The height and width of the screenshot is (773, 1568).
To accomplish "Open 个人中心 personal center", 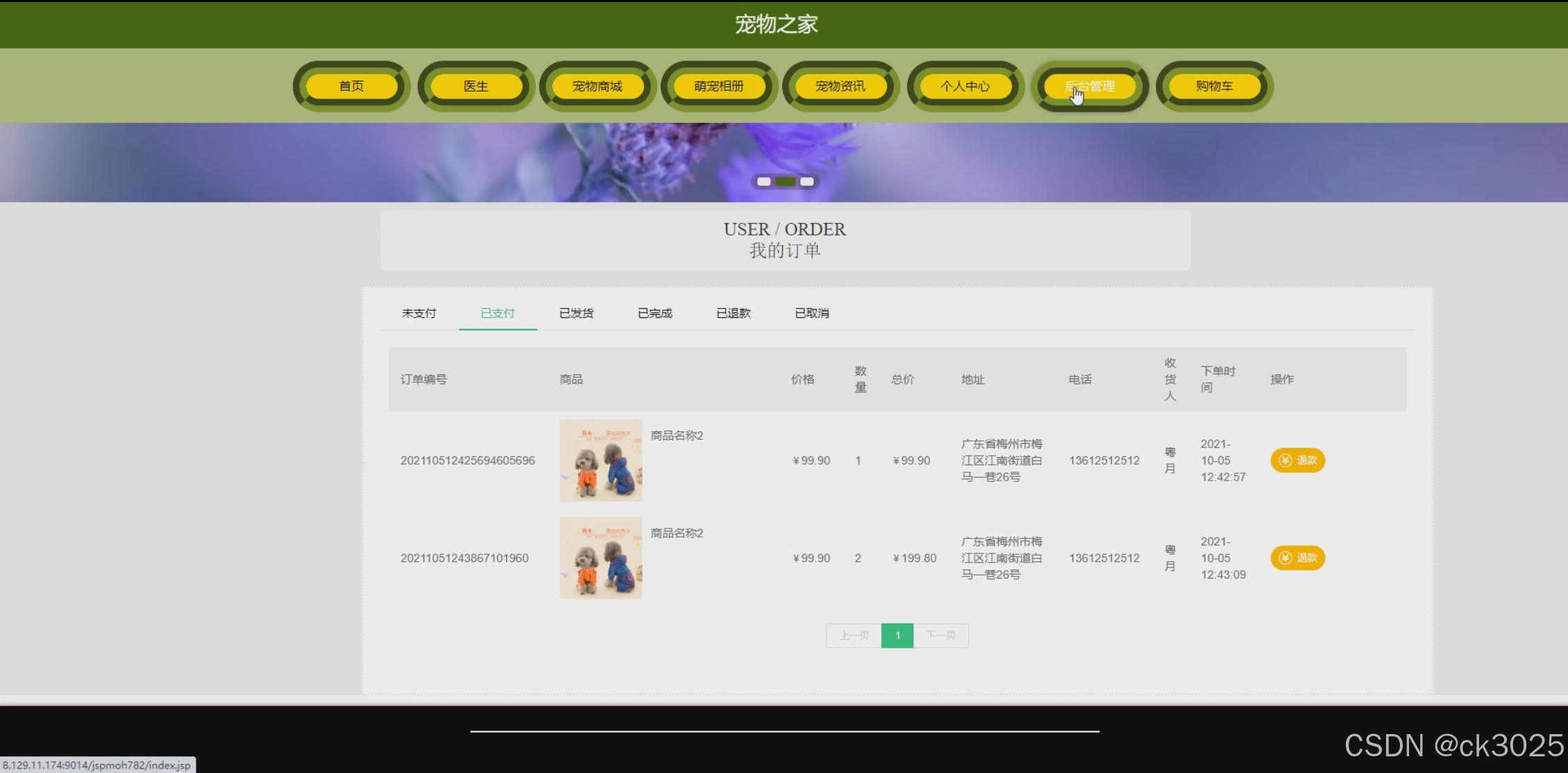I will [966, 86].
